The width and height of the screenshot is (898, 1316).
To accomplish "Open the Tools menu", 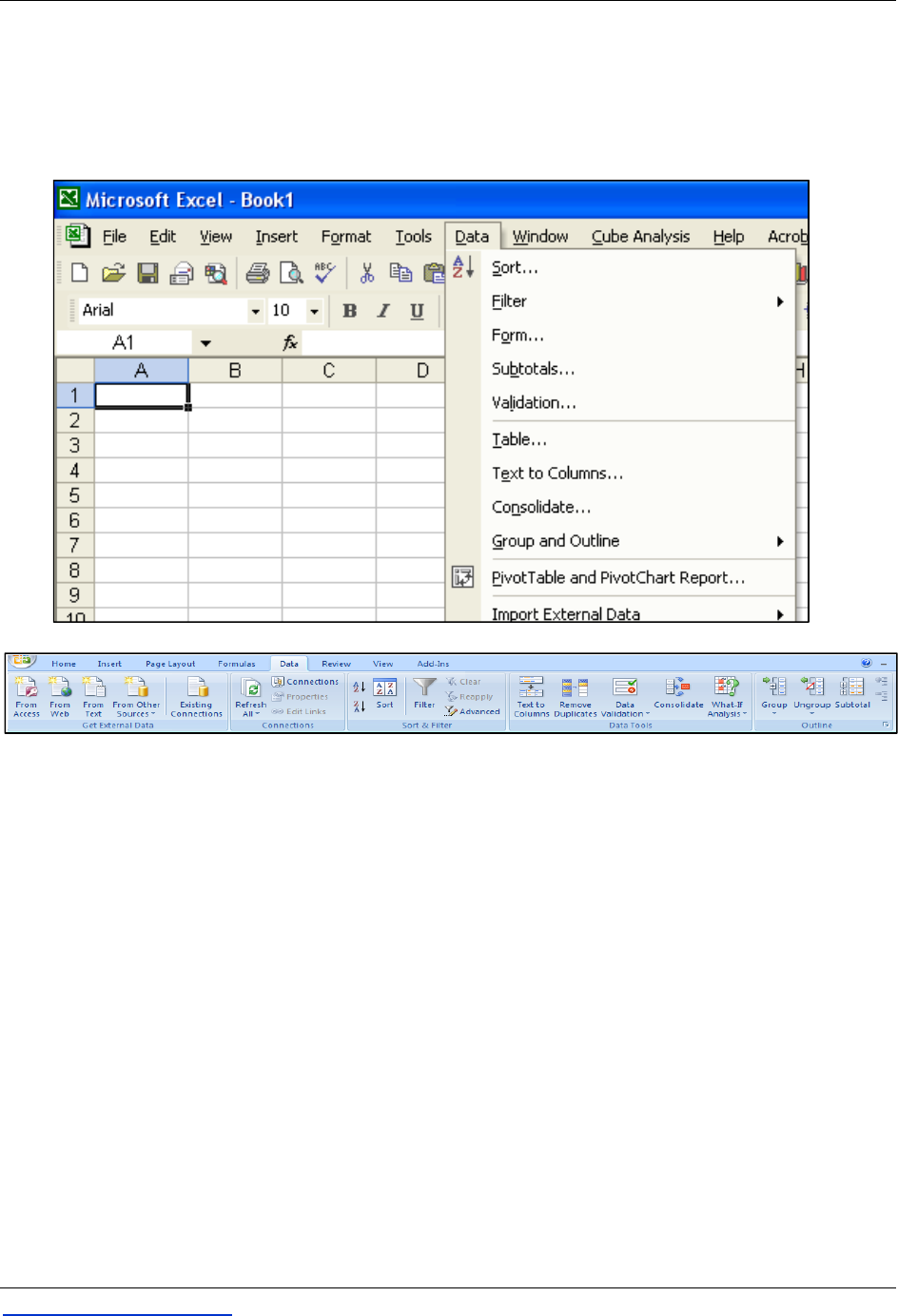I will 414,237.
